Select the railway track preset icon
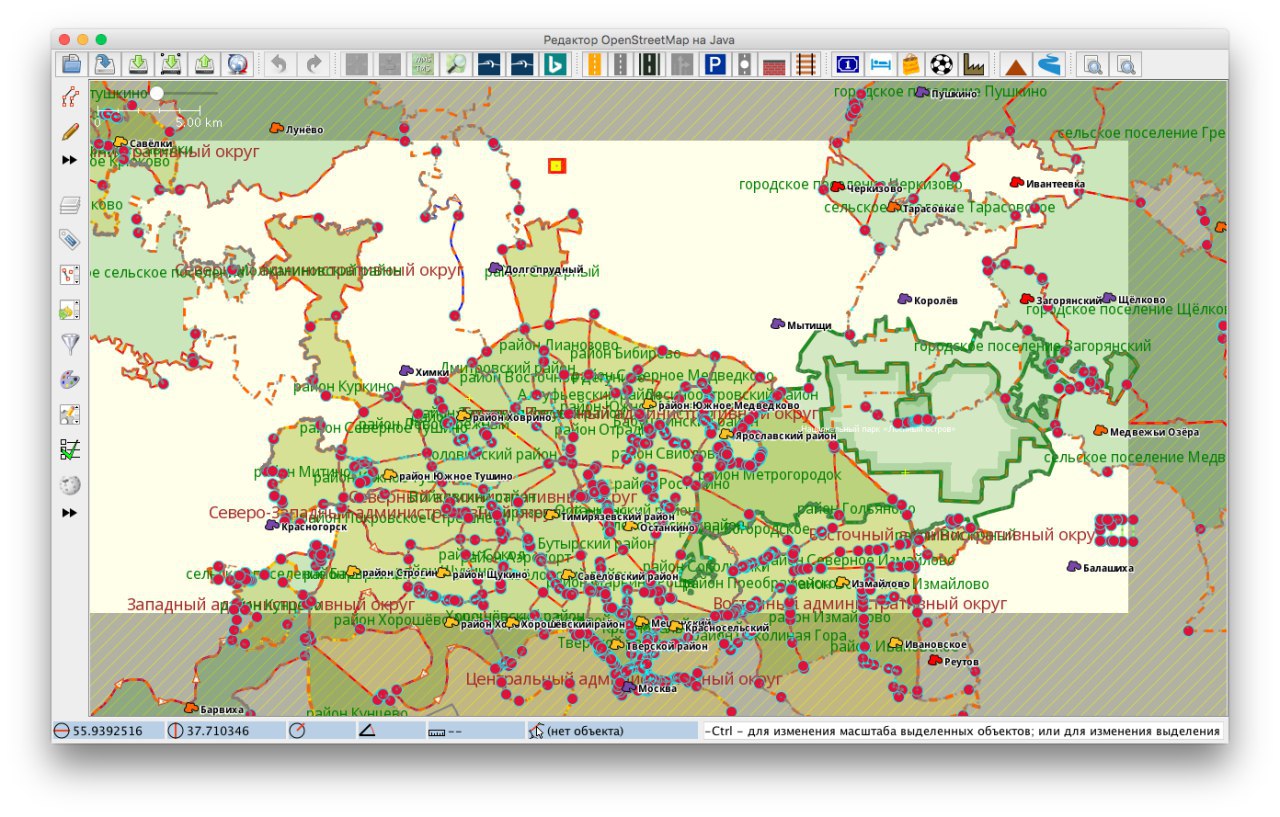This screenshot has width=1280, height=817. 804,65
